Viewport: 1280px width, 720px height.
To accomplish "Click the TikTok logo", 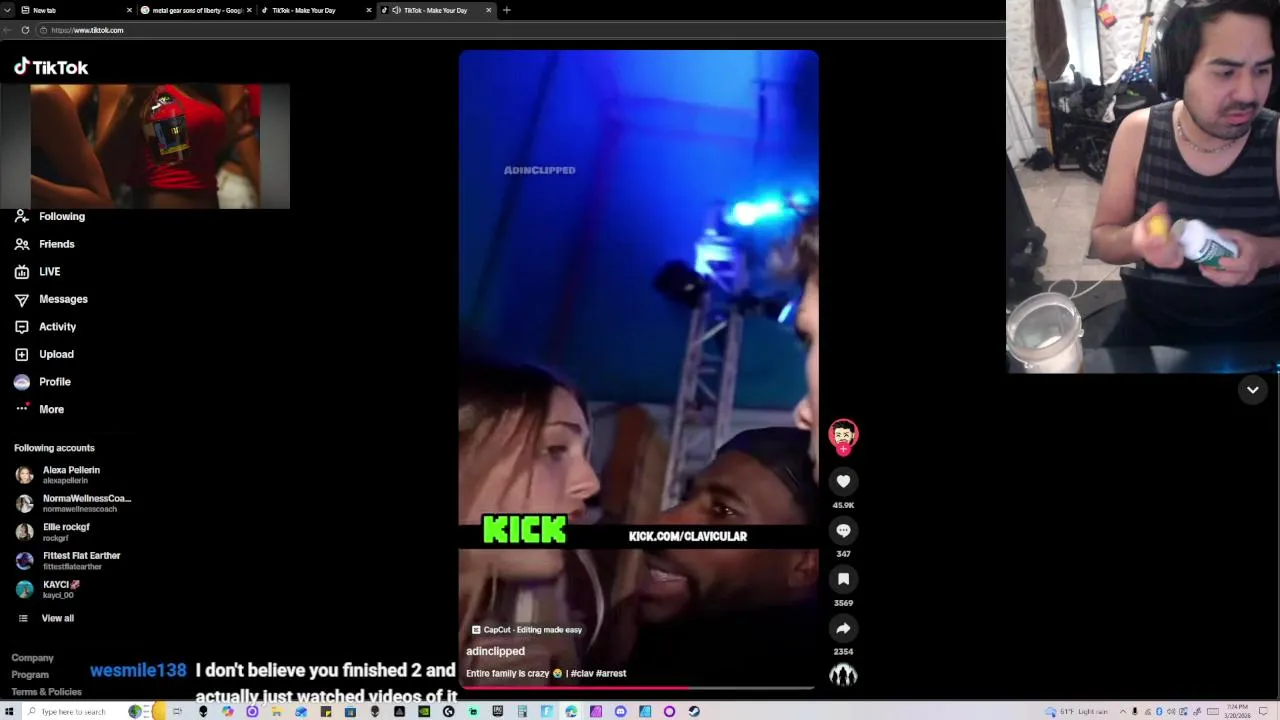I will 51,67.
